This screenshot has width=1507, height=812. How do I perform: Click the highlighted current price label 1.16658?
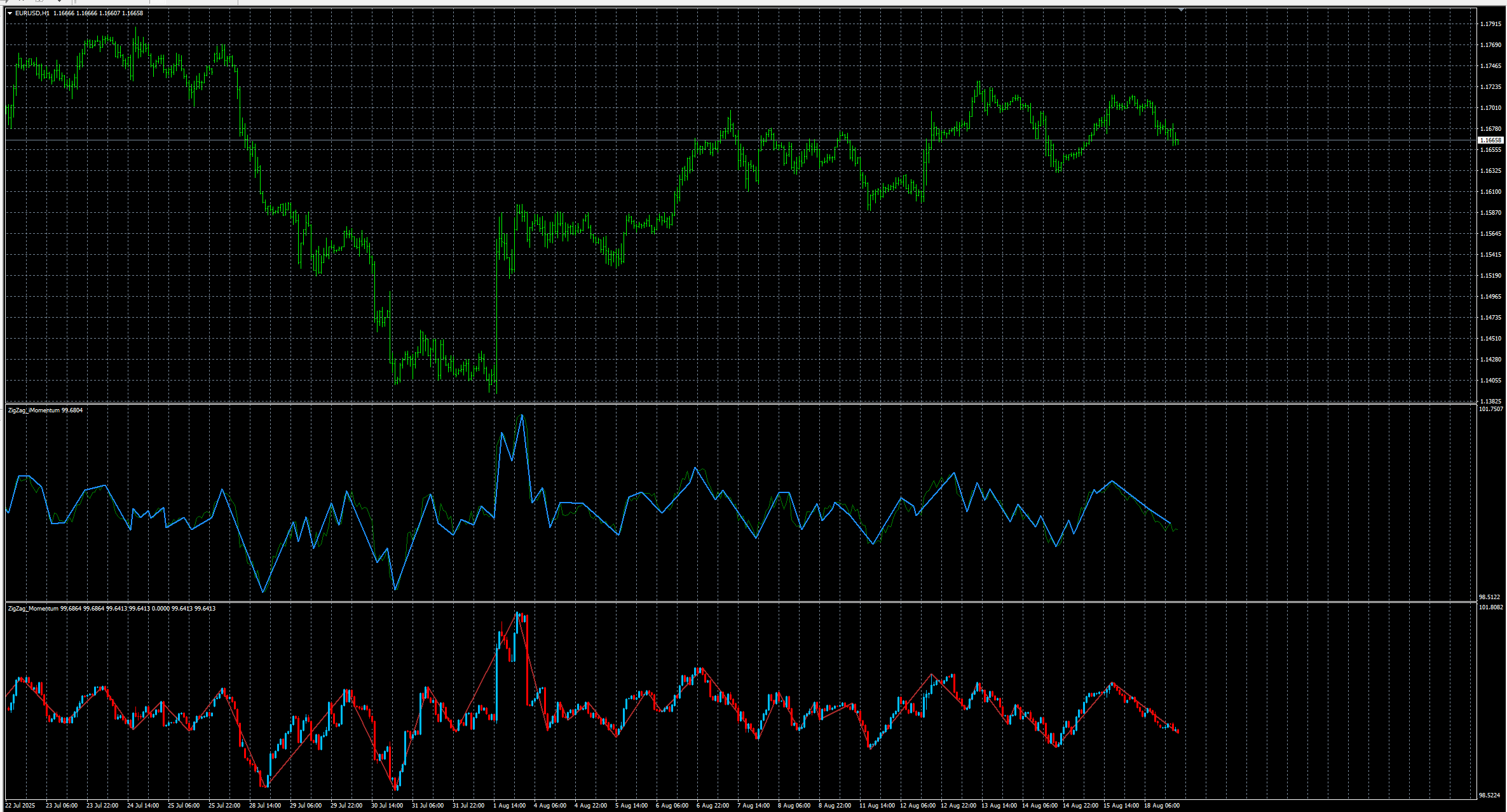click(x=1490, y=140)
